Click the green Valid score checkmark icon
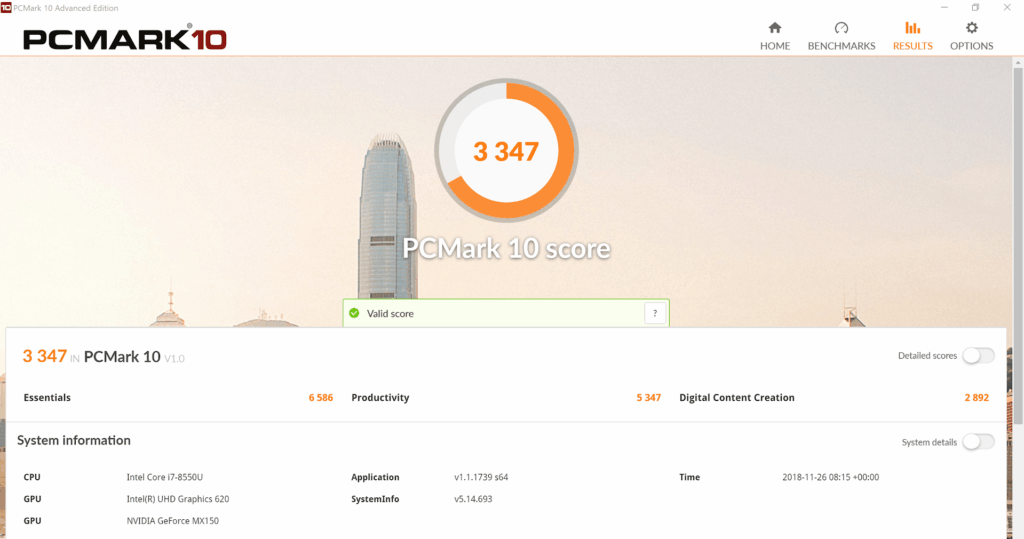This screenshot has width=1024, height=539. point(354,313)
